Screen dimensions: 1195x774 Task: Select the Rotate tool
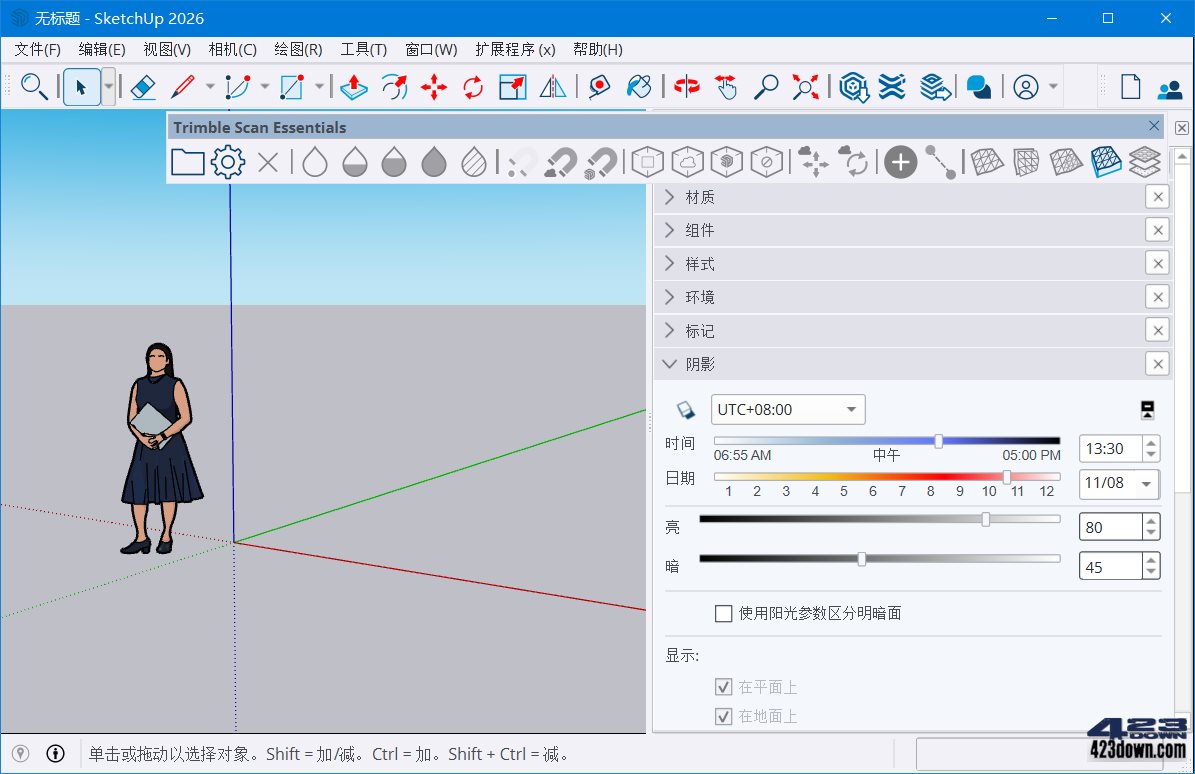coord(472,87)
